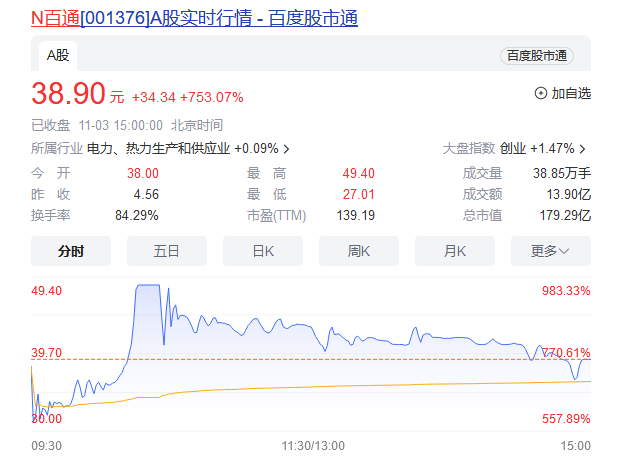This screenshot has width=618, height=457.
Task: Click the price change +34.34
Action: pyautogui.click(x=153, y=97)
